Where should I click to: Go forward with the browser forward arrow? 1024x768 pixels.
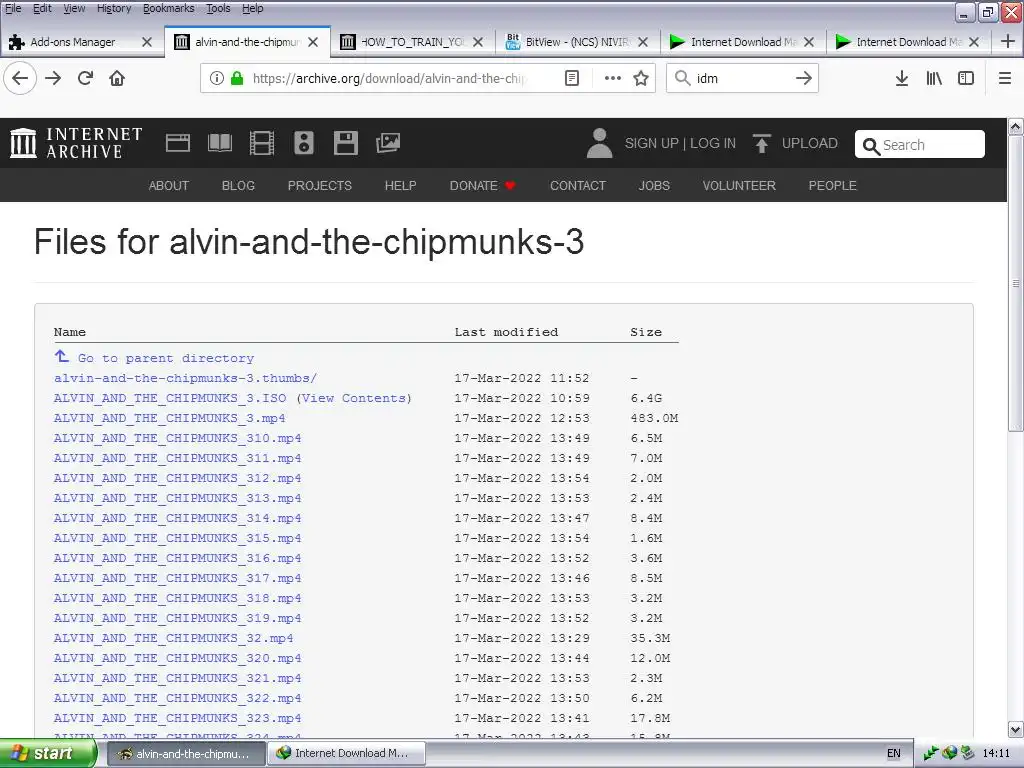click(x=54, y=79)
